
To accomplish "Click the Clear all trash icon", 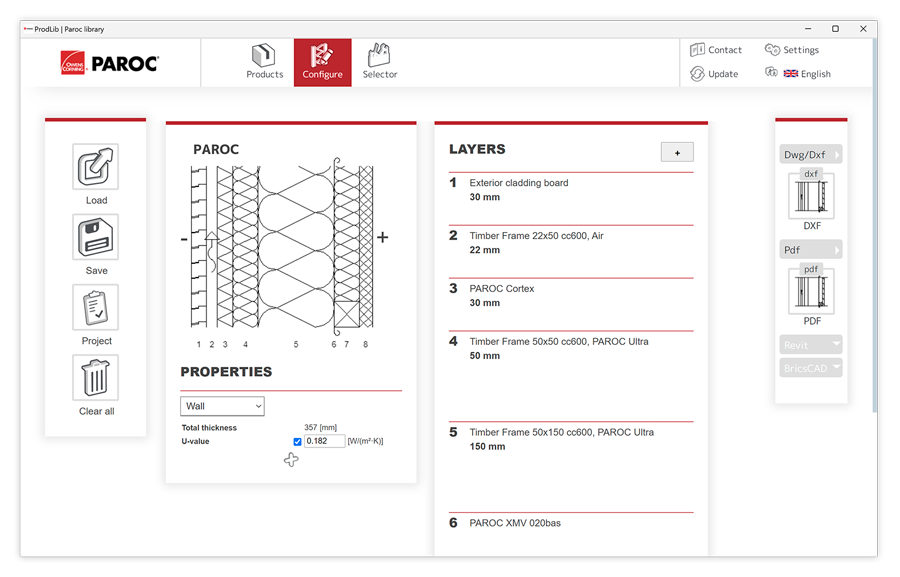I will tap(96, 378).
